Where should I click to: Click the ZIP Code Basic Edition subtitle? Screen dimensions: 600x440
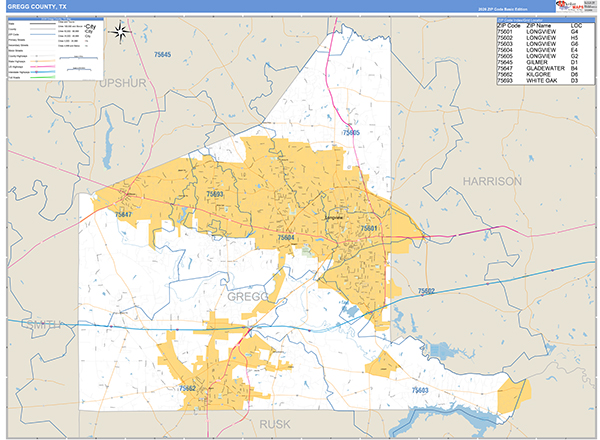[x=502, y=9]
